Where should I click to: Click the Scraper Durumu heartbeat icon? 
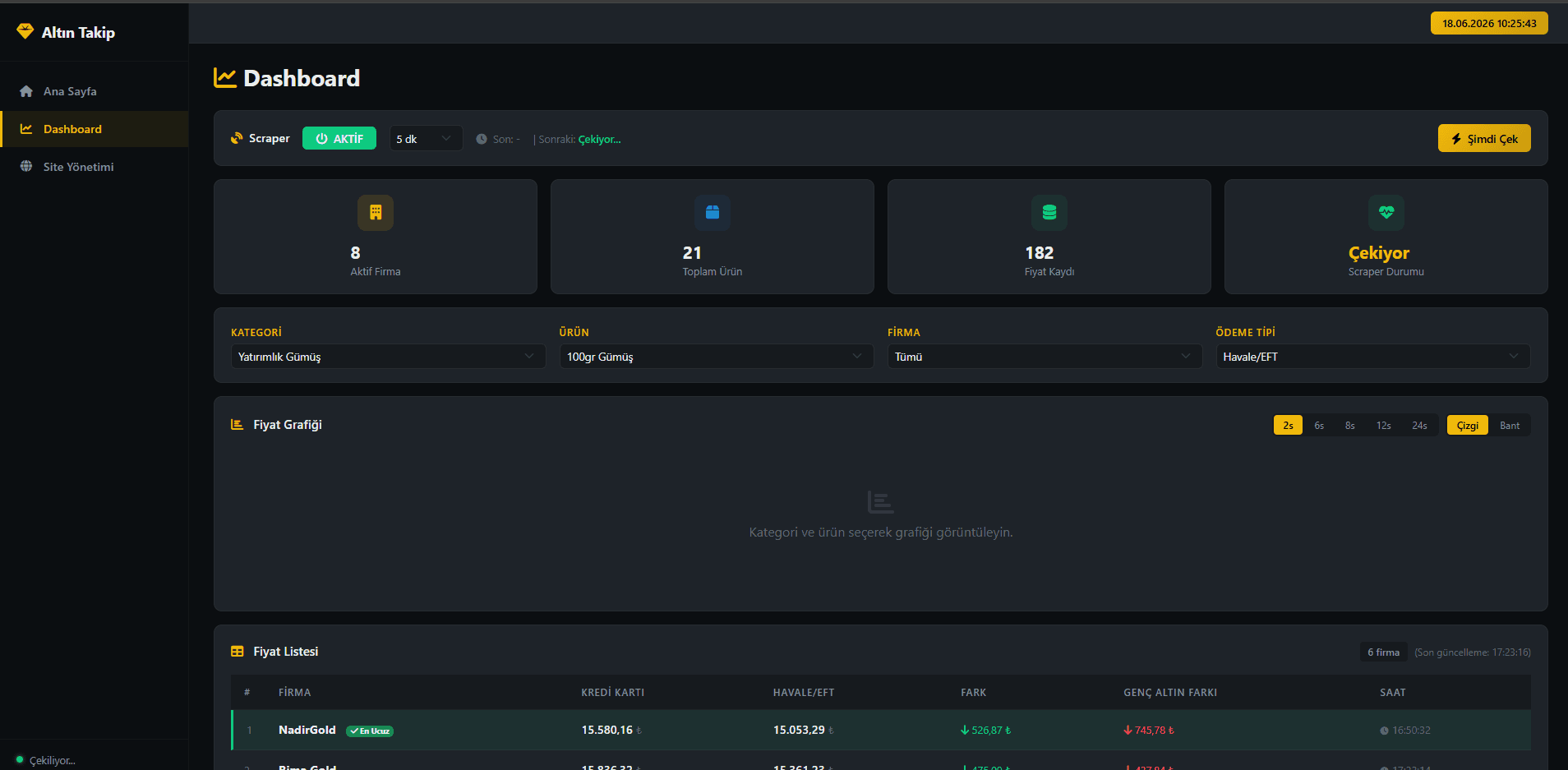click(x=1386, y=212)
